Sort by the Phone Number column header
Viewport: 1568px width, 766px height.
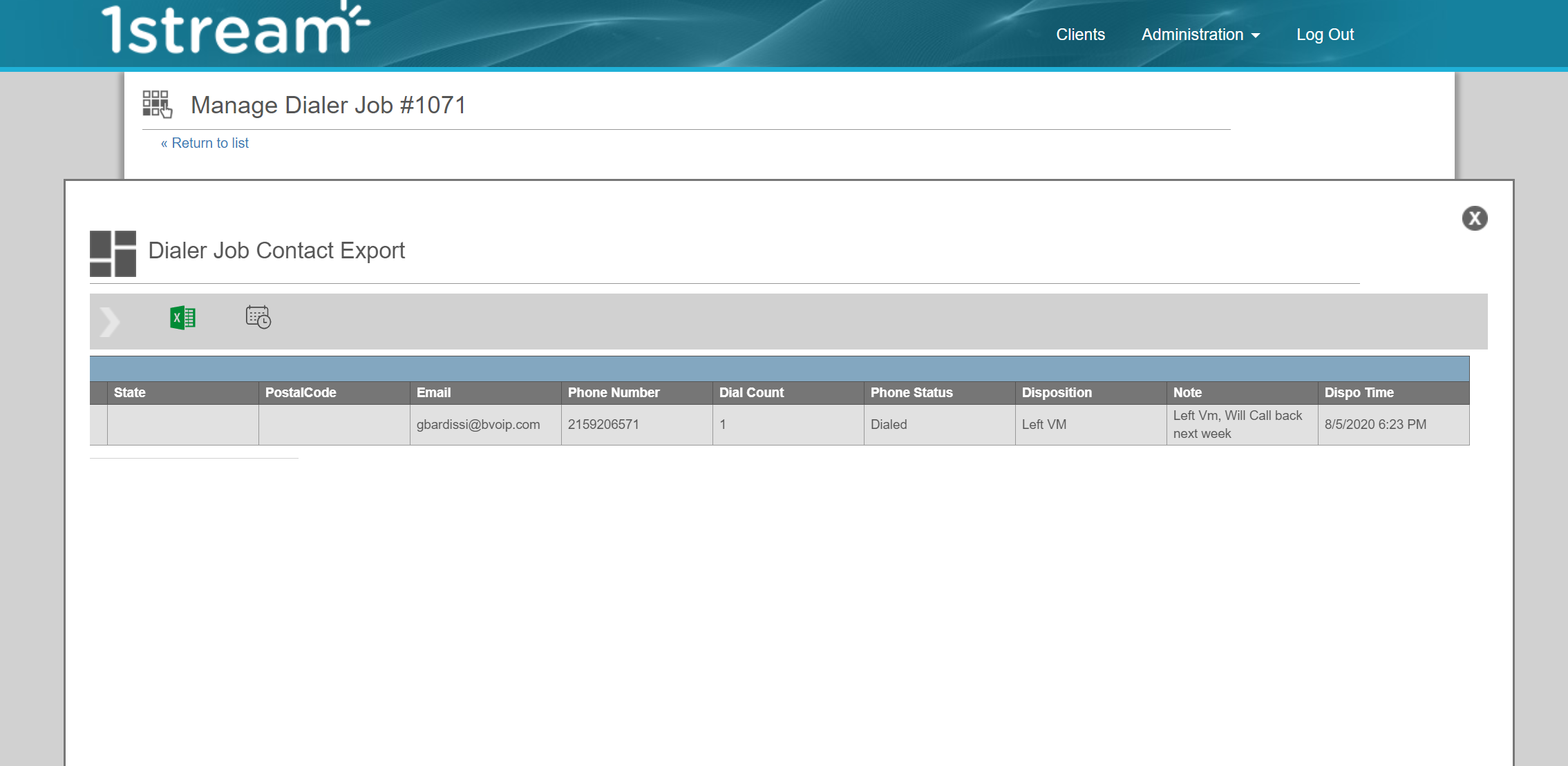(x=637, y=392)
